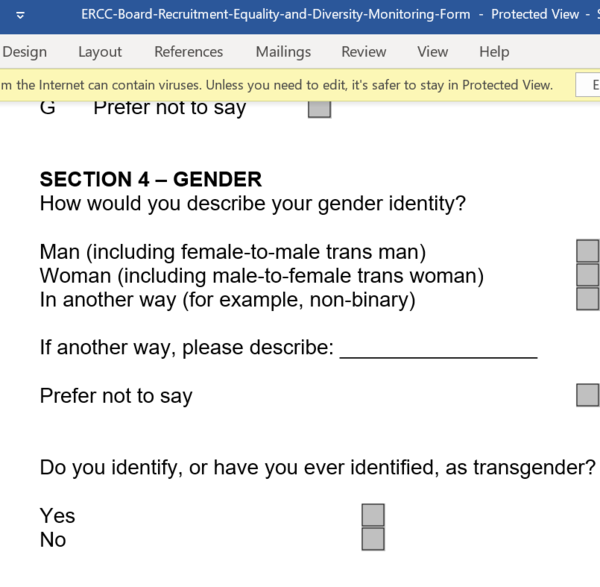Select the References tab
The image size is (600, 587).
coord(188,52)
